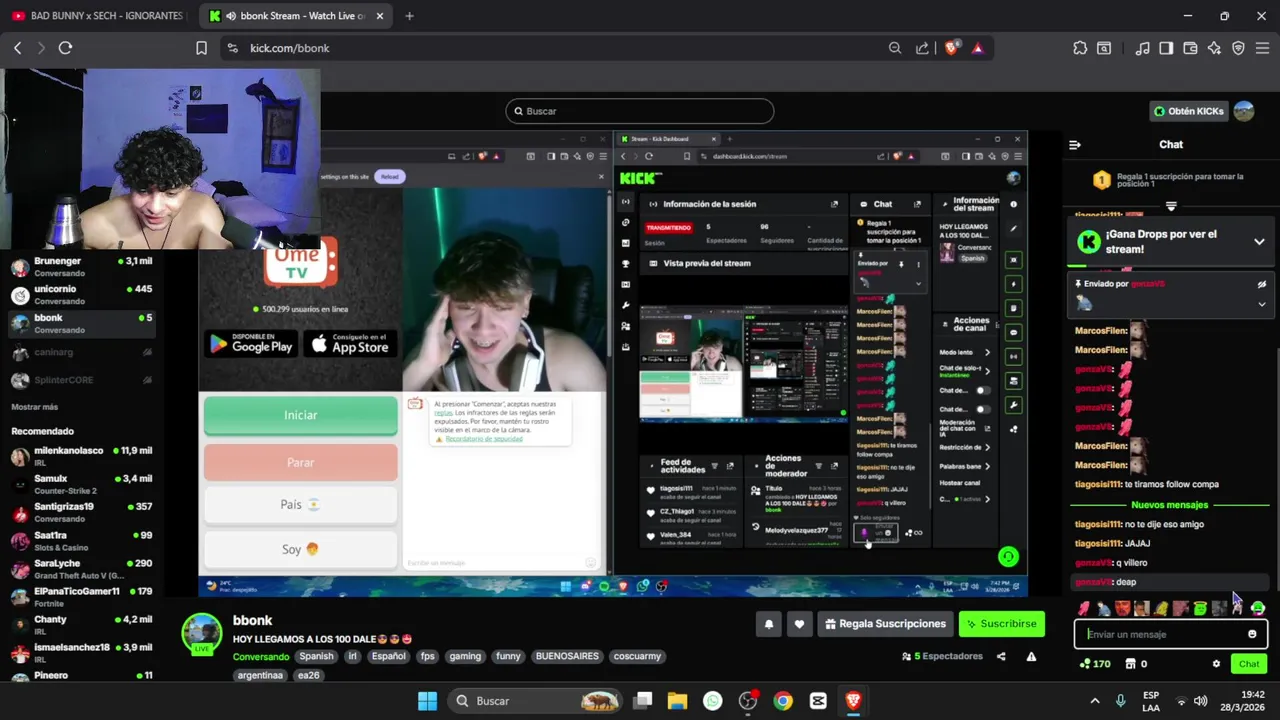
Task: Click the share page icon in address bar
Action: point(922,48)
